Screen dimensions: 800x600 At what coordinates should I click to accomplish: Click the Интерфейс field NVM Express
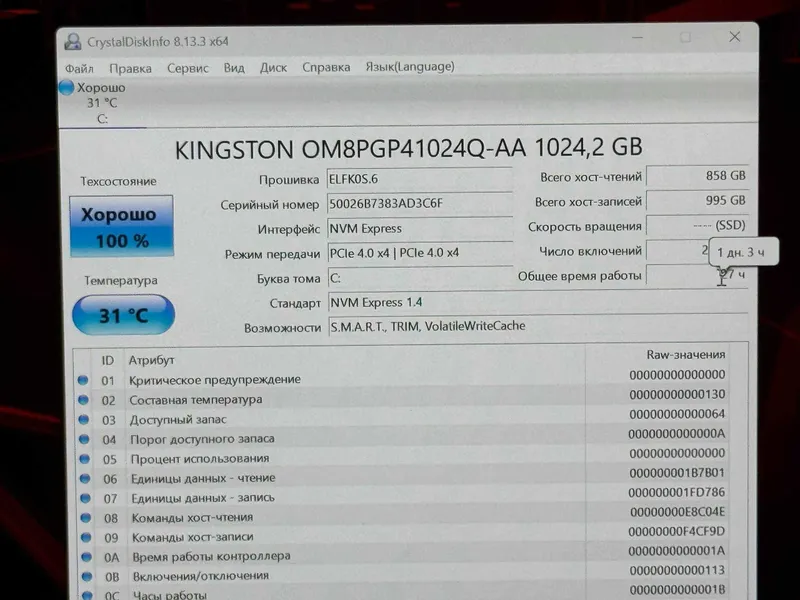click(419, 229)
